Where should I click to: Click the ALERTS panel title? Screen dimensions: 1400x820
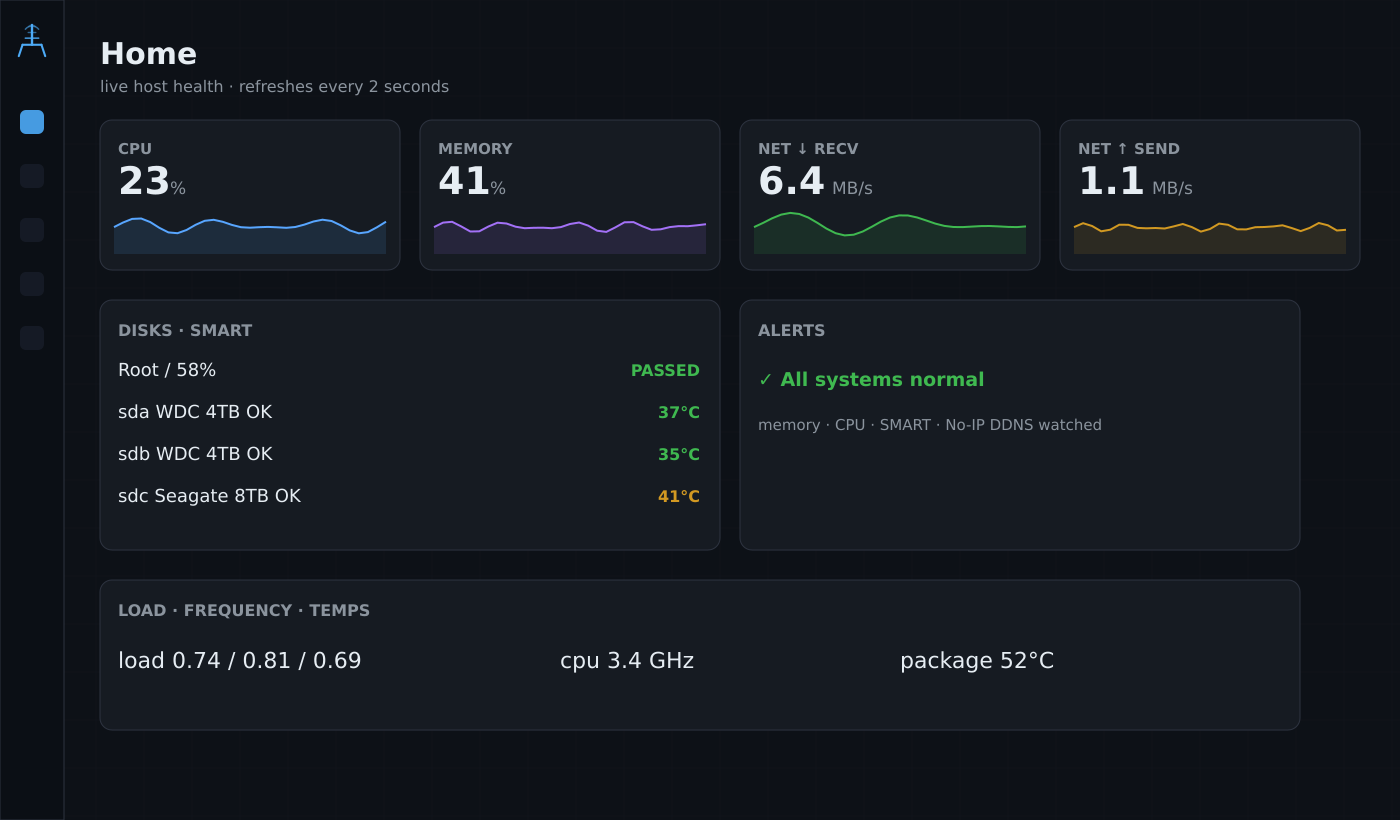click(792, 331)
